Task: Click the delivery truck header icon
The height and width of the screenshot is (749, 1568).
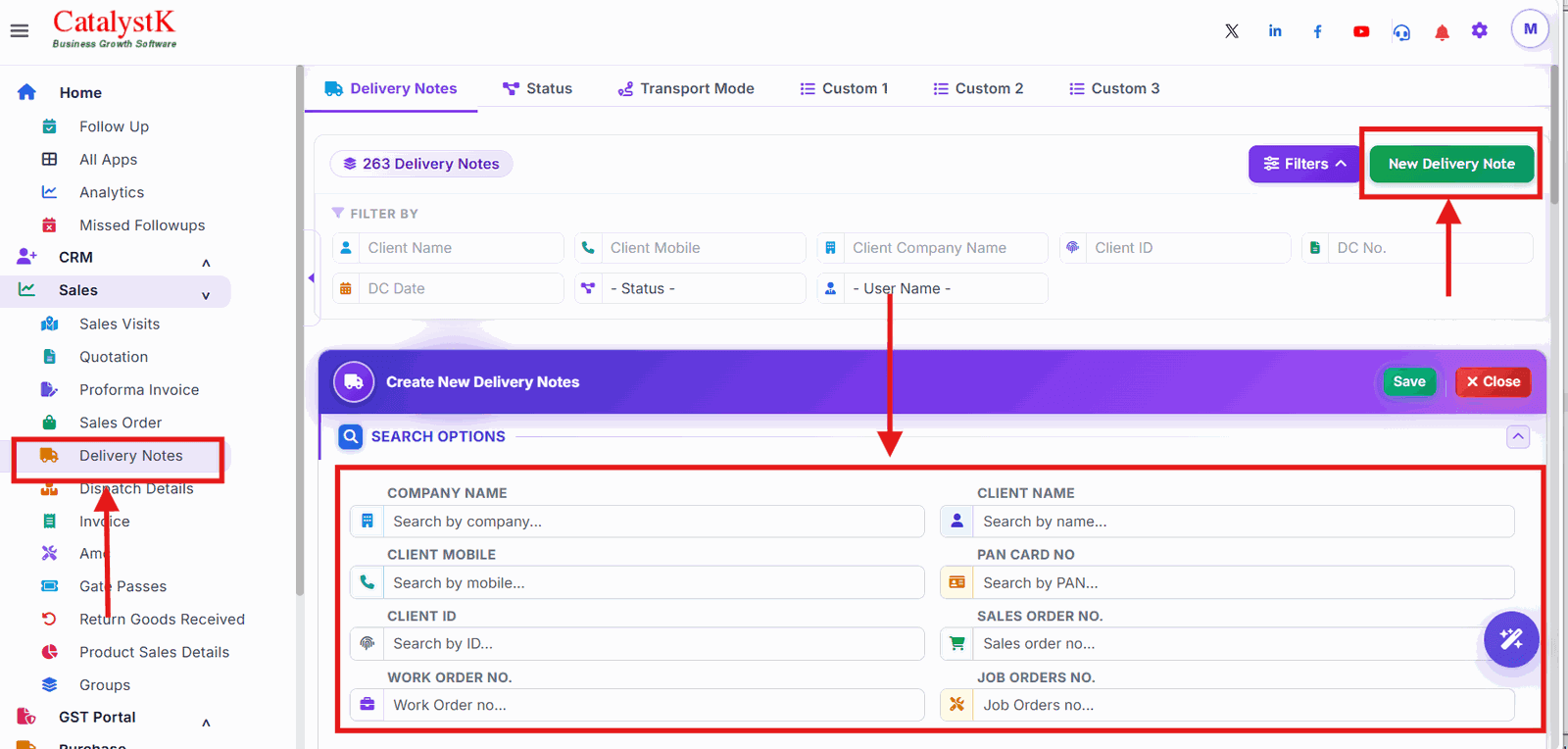Action: tap(354, 382)
